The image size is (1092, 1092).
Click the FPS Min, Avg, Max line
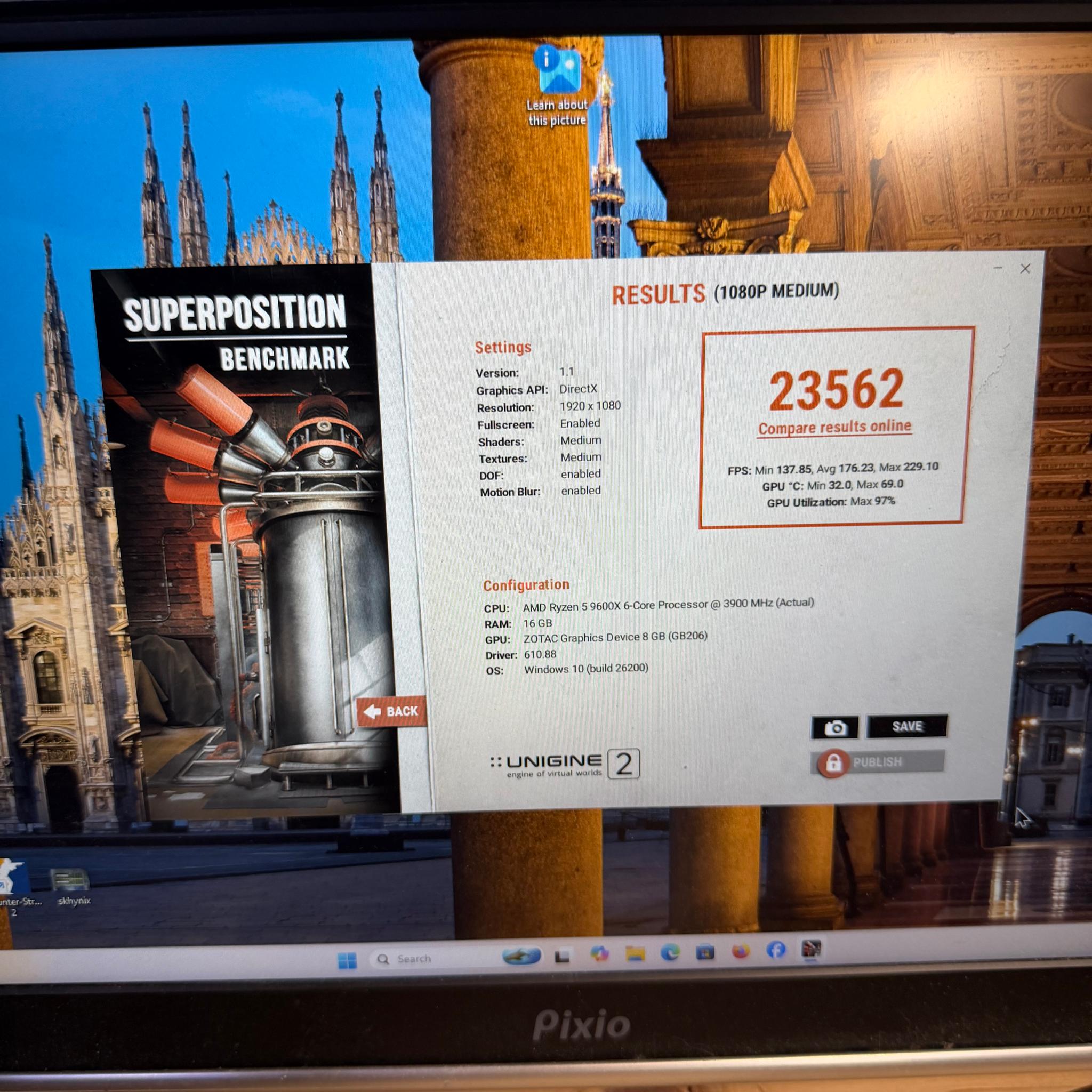832,469
